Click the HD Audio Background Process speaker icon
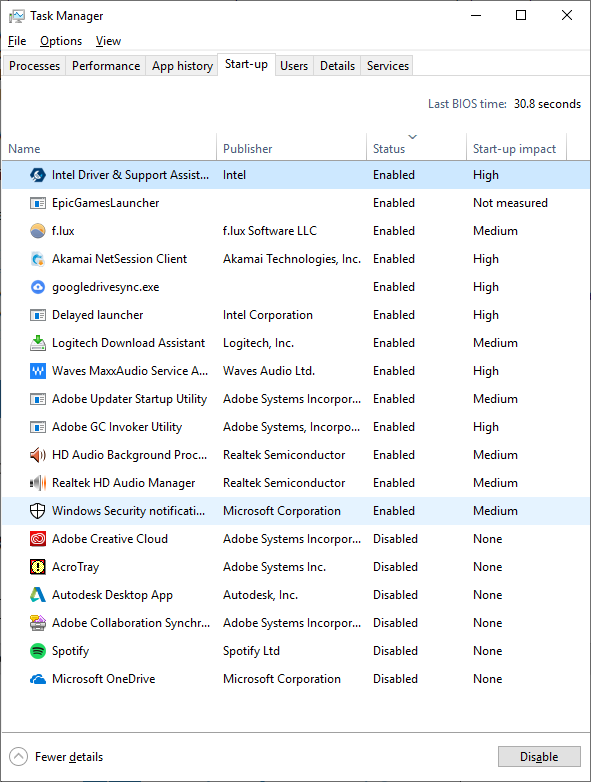The image size is (591, 782). [x=38, y=455]
